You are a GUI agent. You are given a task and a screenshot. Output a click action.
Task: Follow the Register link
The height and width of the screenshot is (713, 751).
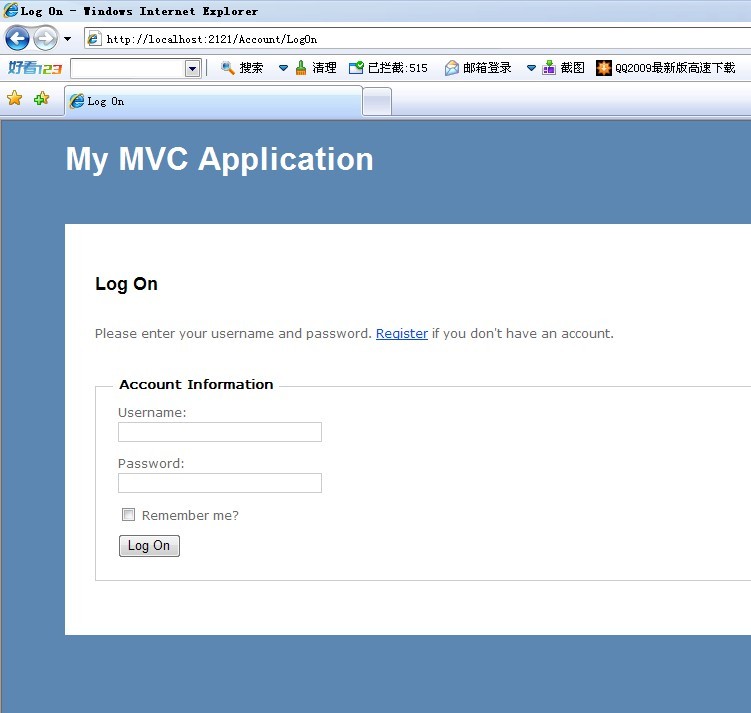[x=402, y=333]
